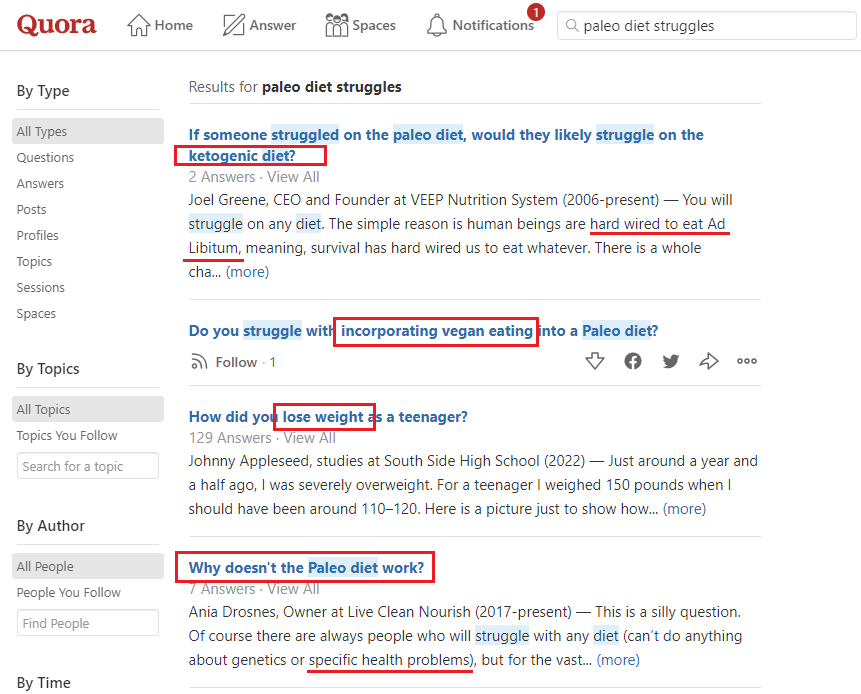Click the paleo diet struggles search field
Image resolution: width=861 pixels, height=694 pixels.
(x=706, y=26)
